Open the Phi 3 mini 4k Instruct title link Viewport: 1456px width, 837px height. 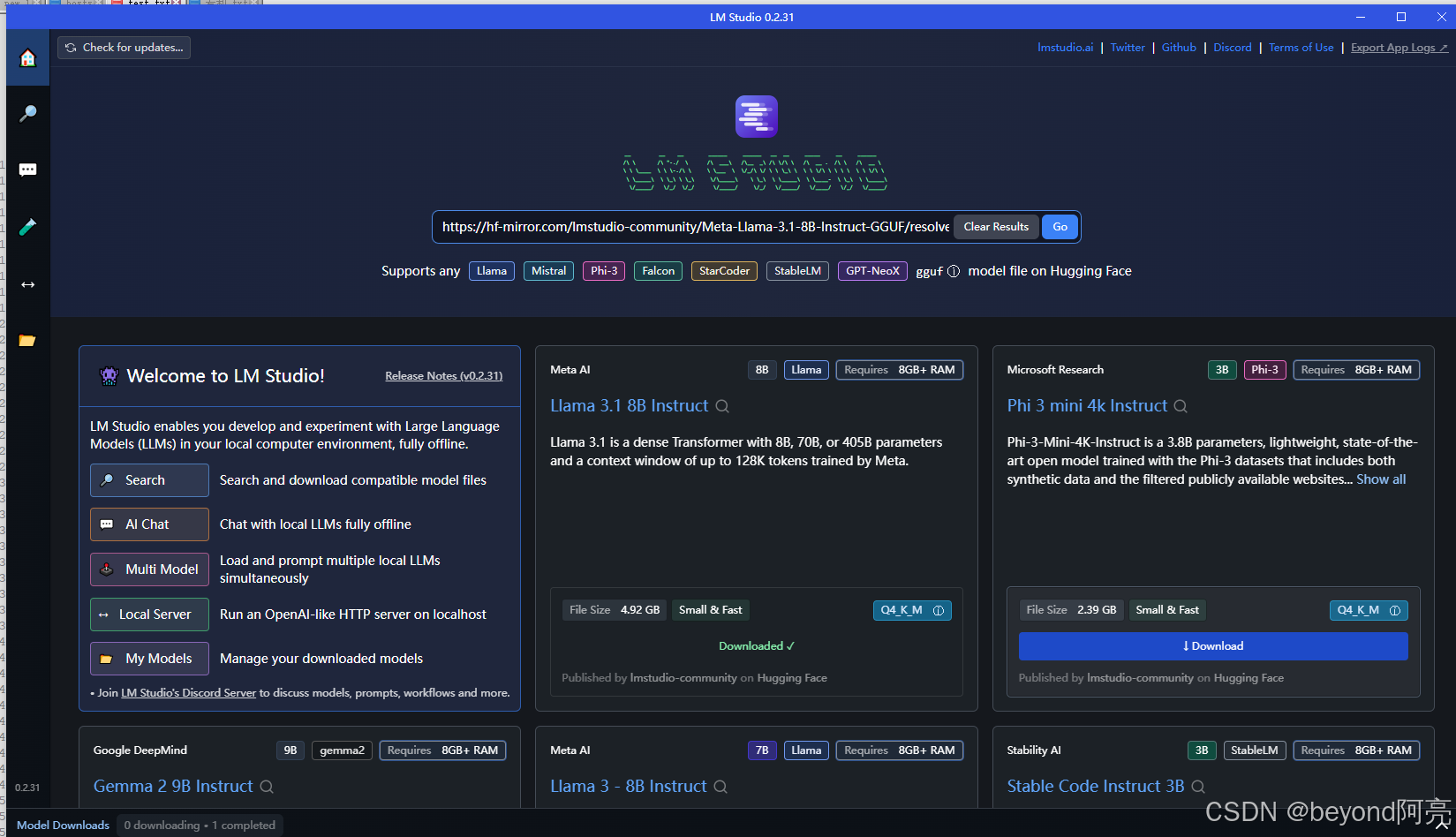(1087, 406)
